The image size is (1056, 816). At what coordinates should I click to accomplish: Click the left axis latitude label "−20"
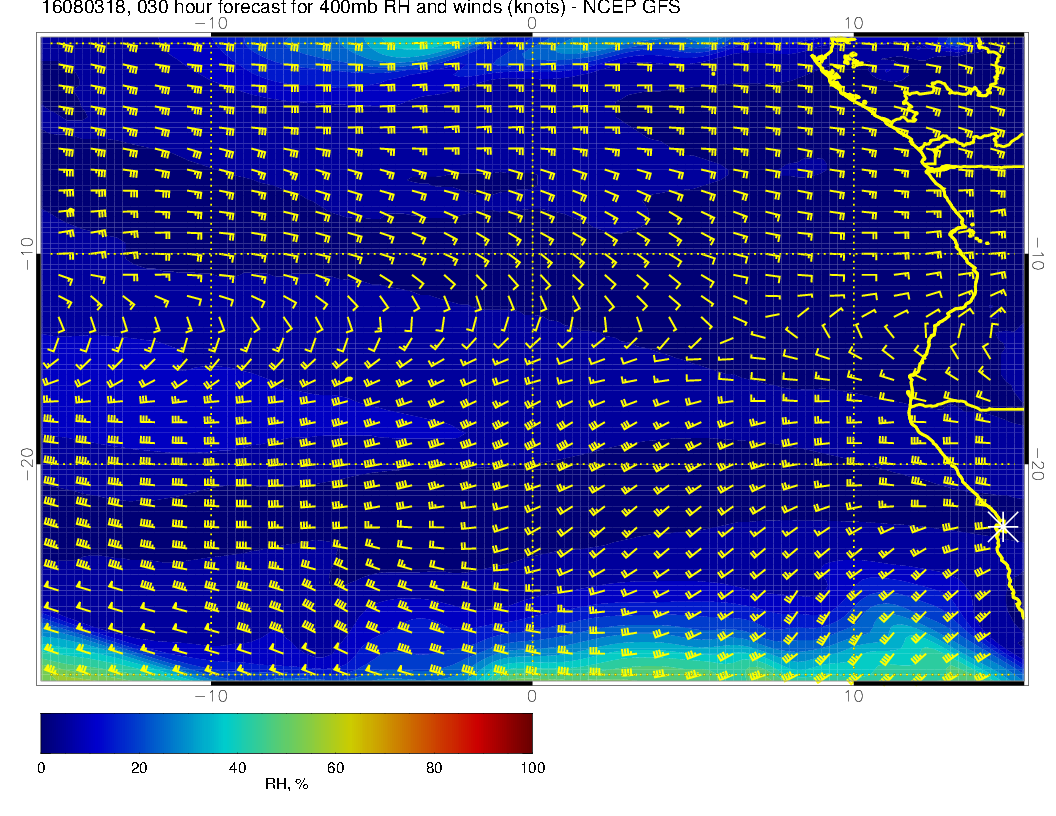pyautogui.click(x=26, y=463)
